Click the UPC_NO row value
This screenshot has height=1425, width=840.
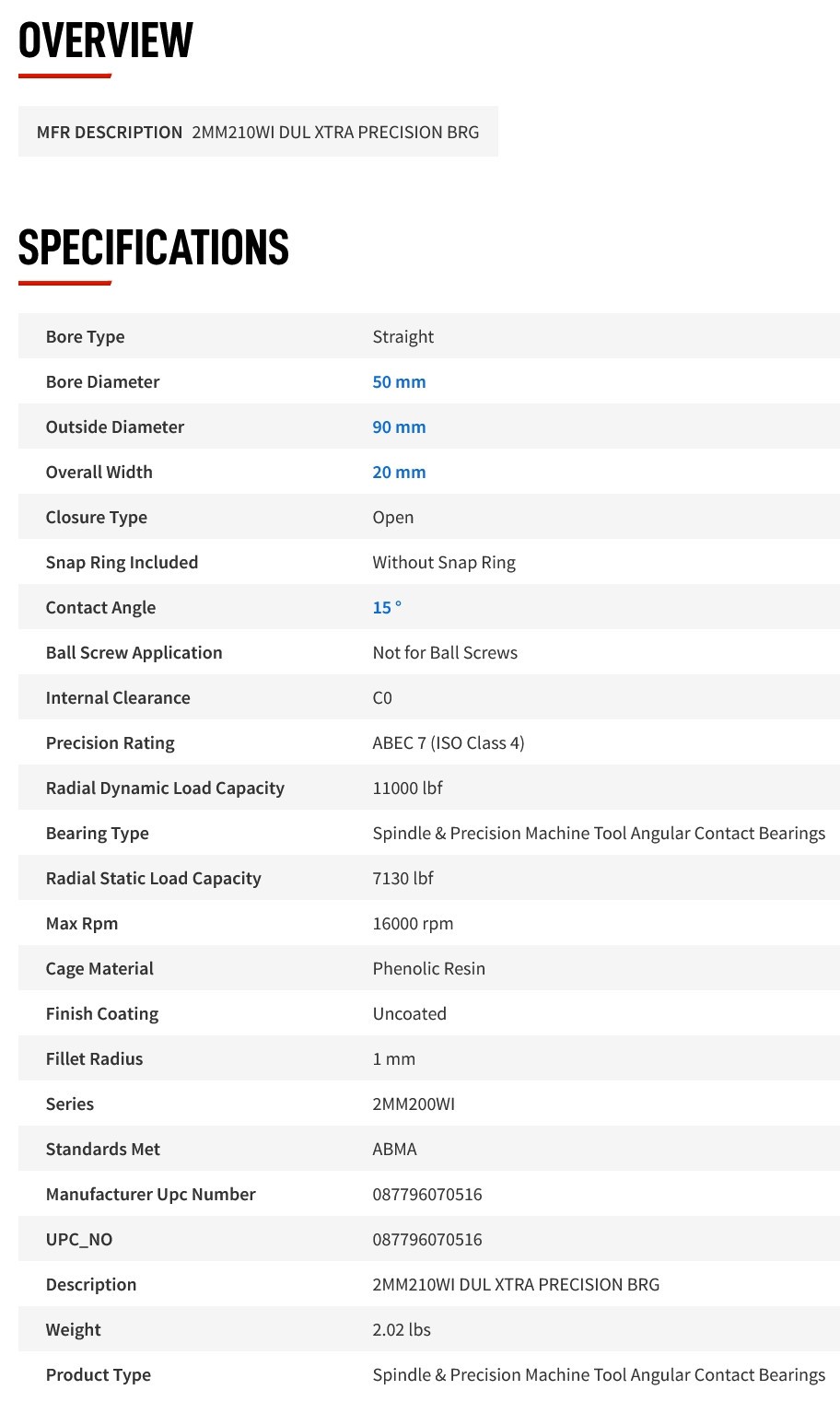click(x=427, y=1239)
